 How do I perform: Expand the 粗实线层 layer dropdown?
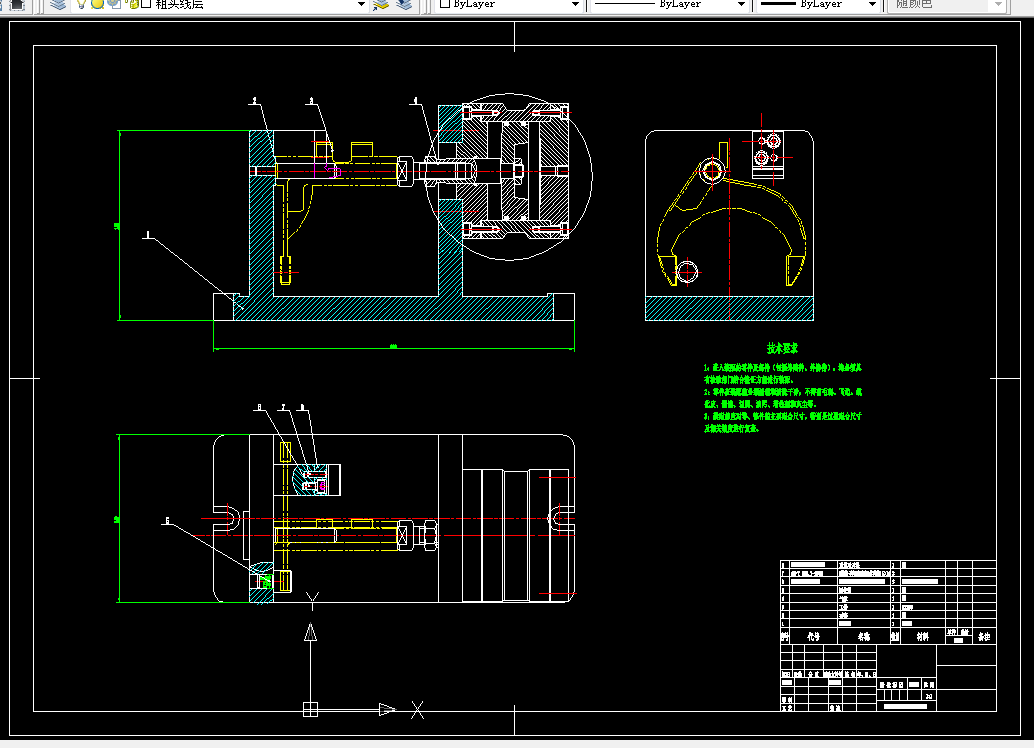(x=361, y=4)
